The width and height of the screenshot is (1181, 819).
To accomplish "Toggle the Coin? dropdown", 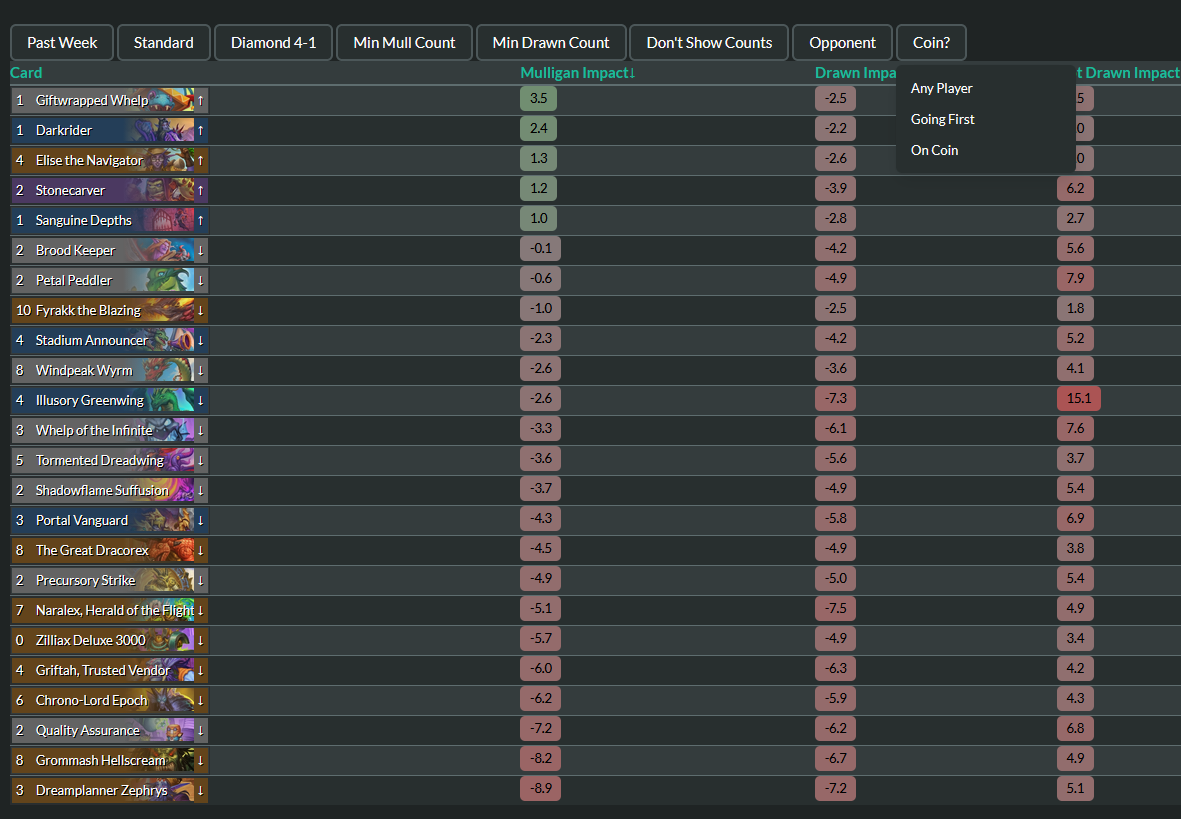I will point(931,42).
